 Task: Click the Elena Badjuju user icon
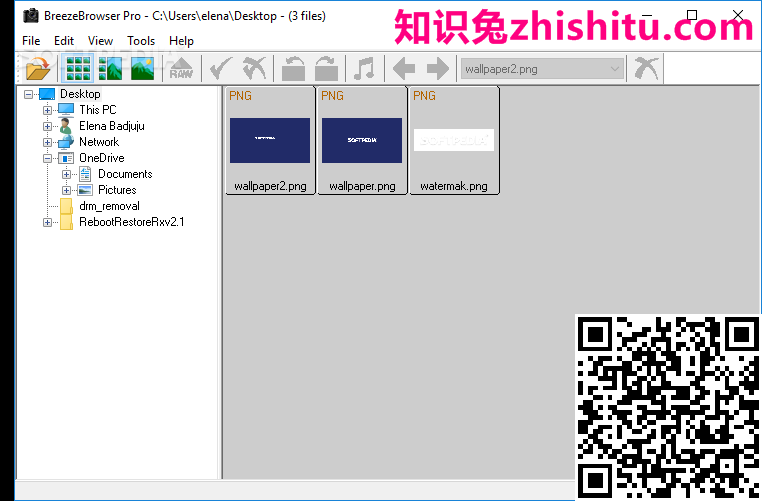(x=66, y=126)
